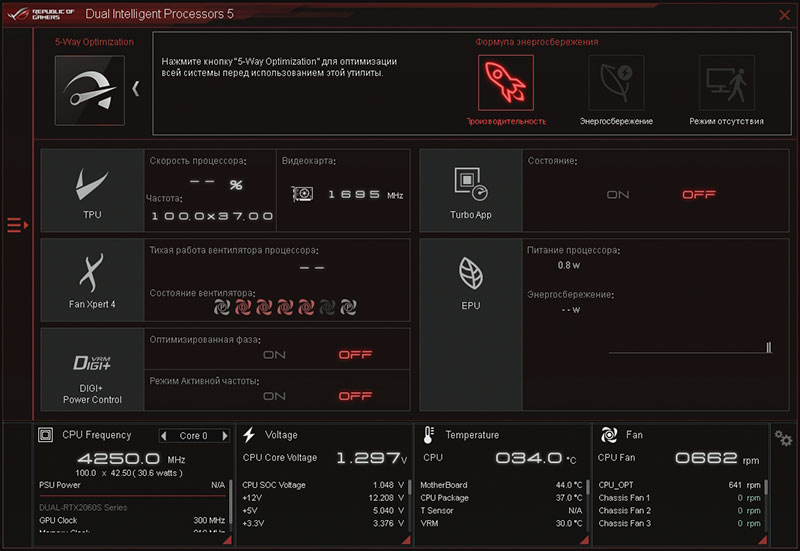Click the 100.0x37.00 frequency value

coord(212,216)
